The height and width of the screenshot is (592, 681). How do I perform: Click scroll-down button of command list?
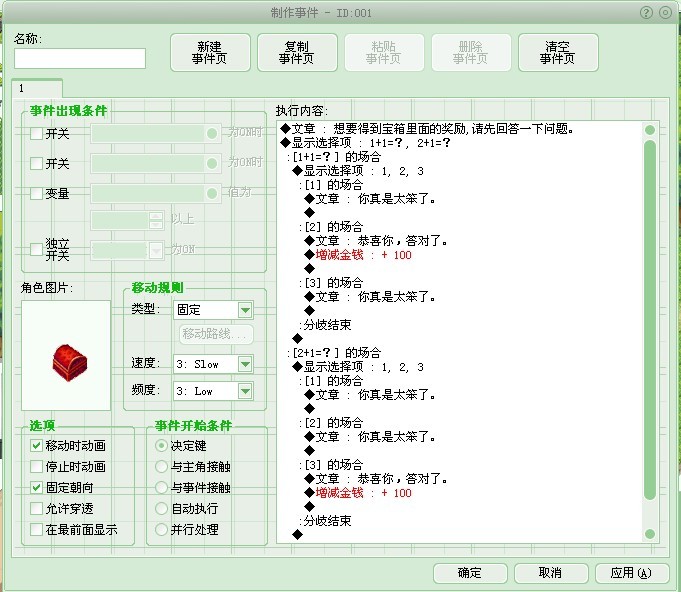coord(650,534)
